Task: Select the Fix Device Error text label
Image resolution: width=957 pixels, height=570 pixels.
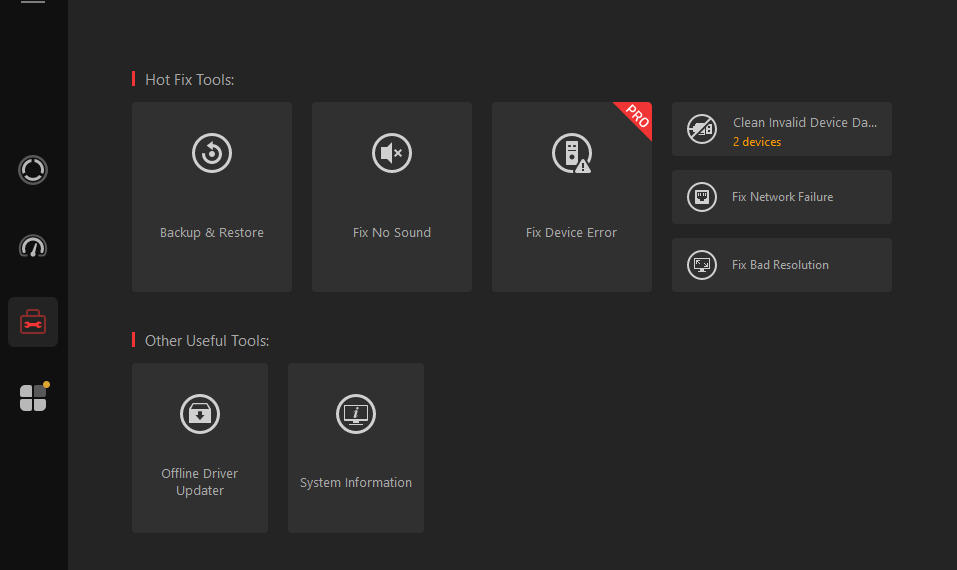Action: click(571, 233)
